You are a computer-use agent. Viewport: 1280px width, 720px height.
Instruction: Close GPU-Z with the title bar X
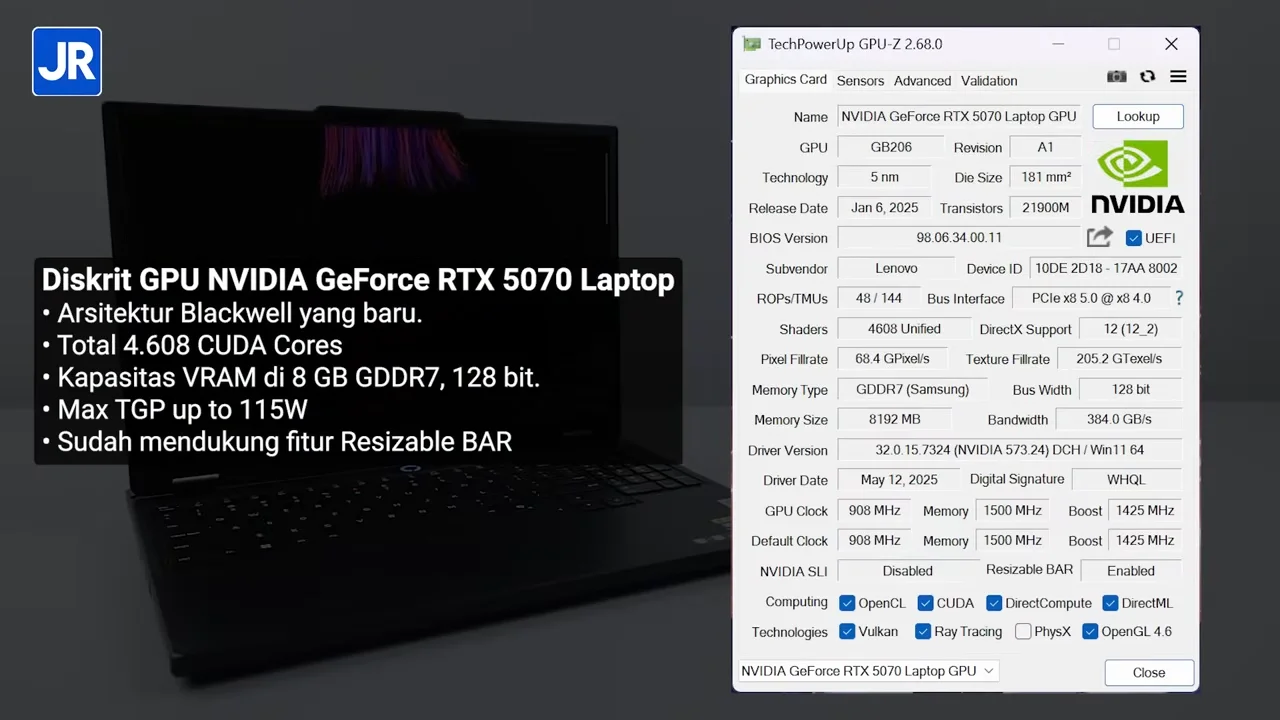pos(1171,44)
